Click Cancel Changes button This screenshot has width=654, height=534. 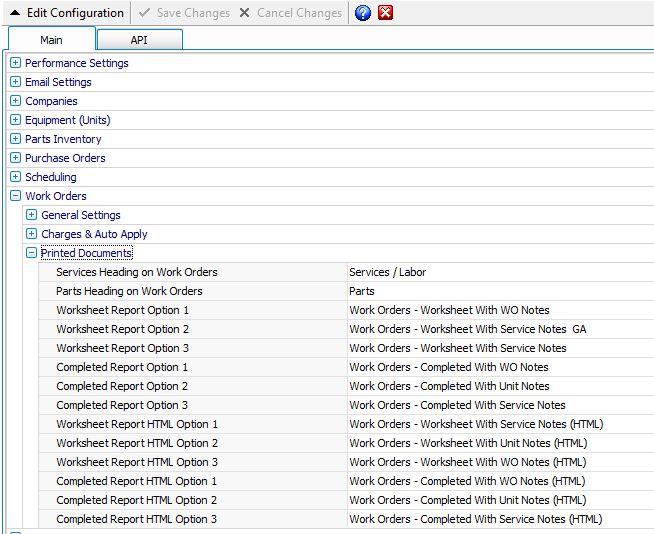291,13
